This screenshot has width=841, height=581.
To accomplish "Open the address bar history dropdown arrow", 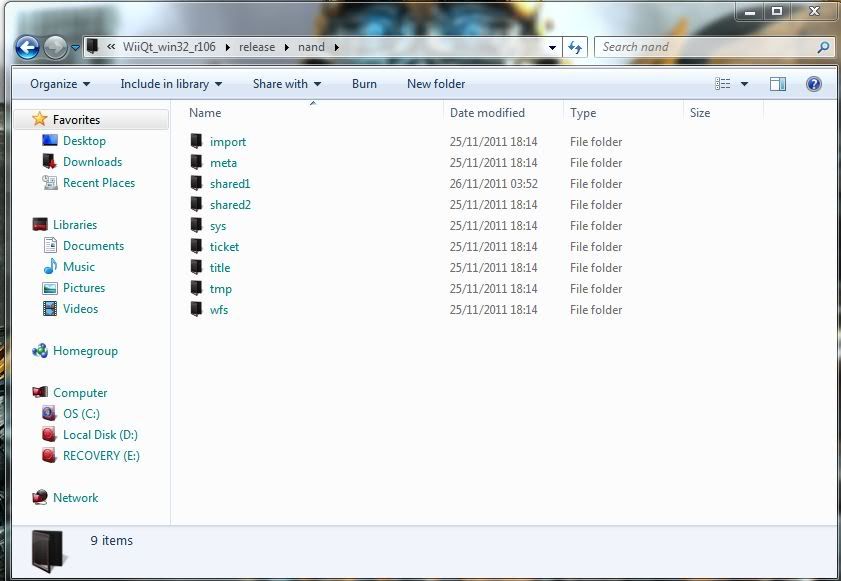I will click(x=553, y=47).
